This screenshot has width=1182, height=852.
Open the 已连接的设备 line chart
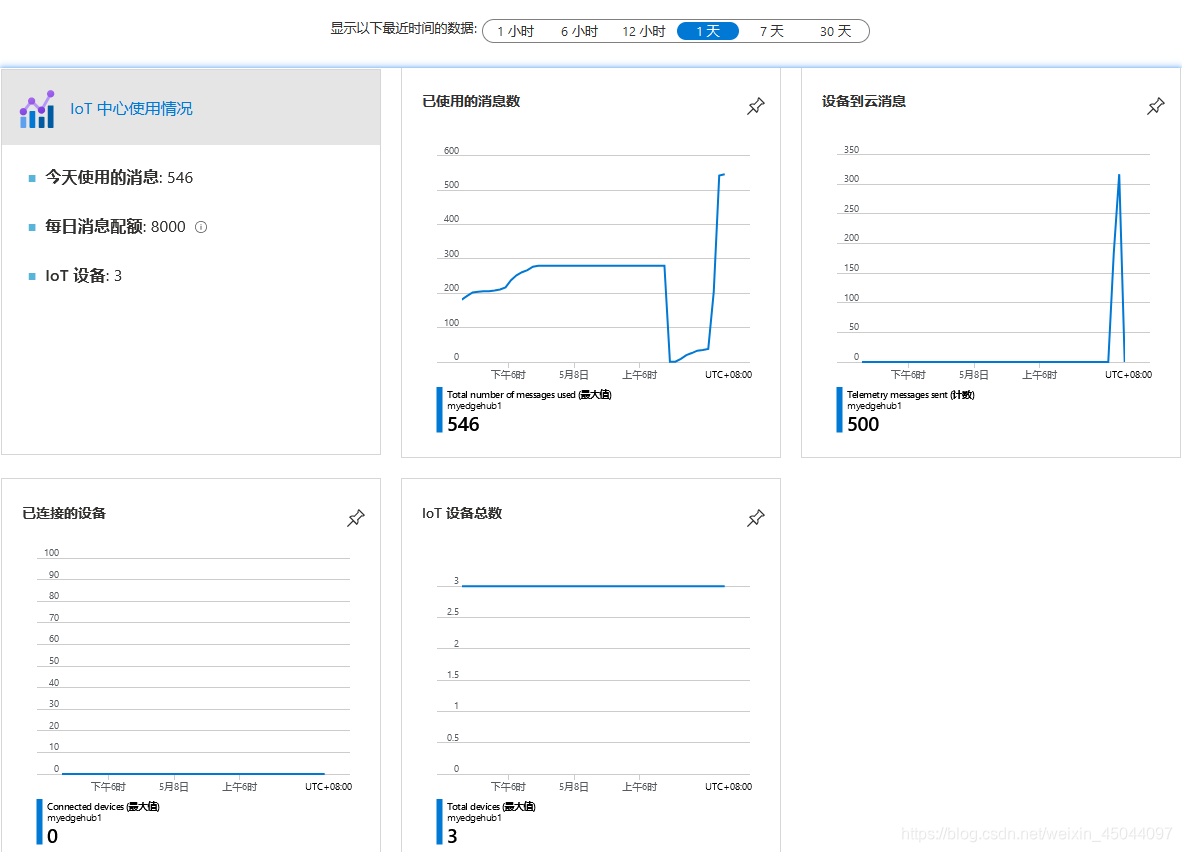[x=194, y=670]
